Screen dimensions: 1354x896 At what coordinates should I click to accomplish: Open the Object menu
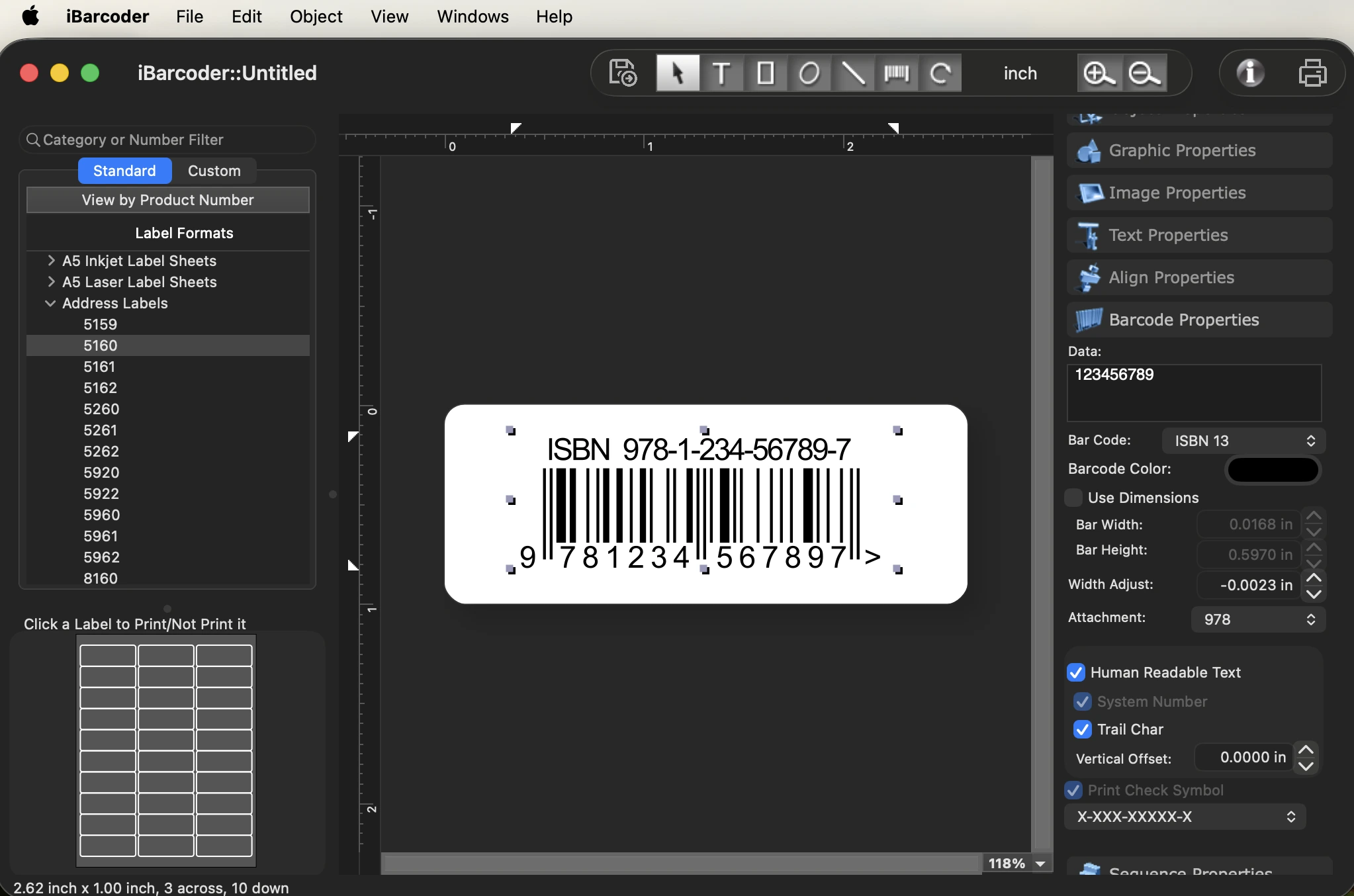(x=316, y=17)
